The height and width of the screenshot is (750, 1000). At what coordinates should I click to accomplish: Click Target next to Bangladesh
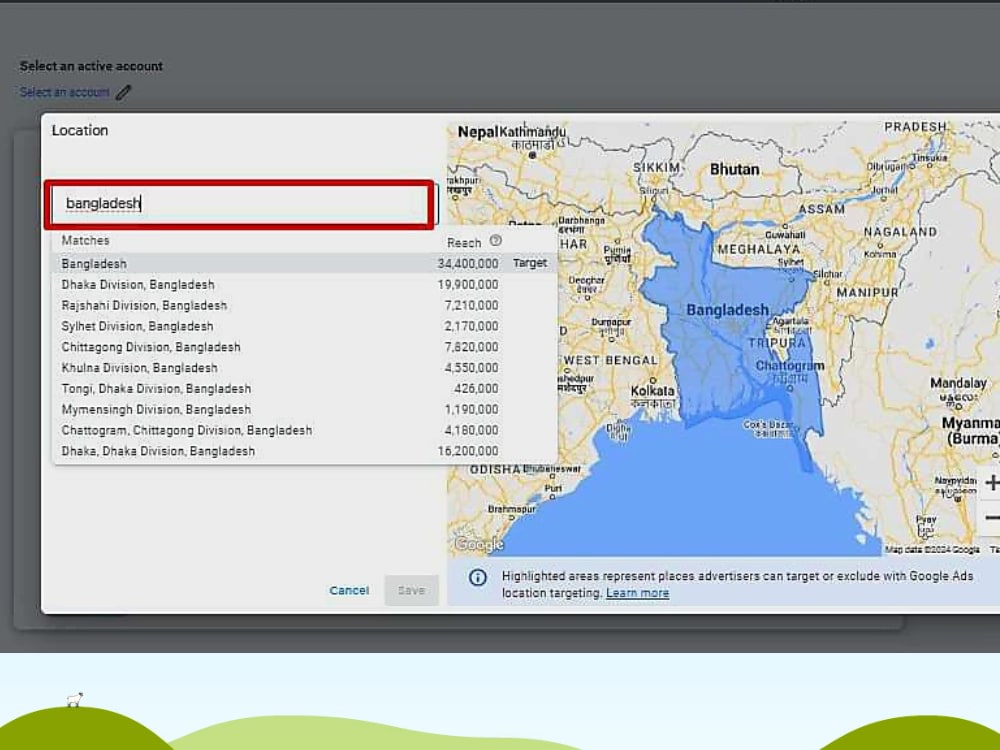[530, 263]
